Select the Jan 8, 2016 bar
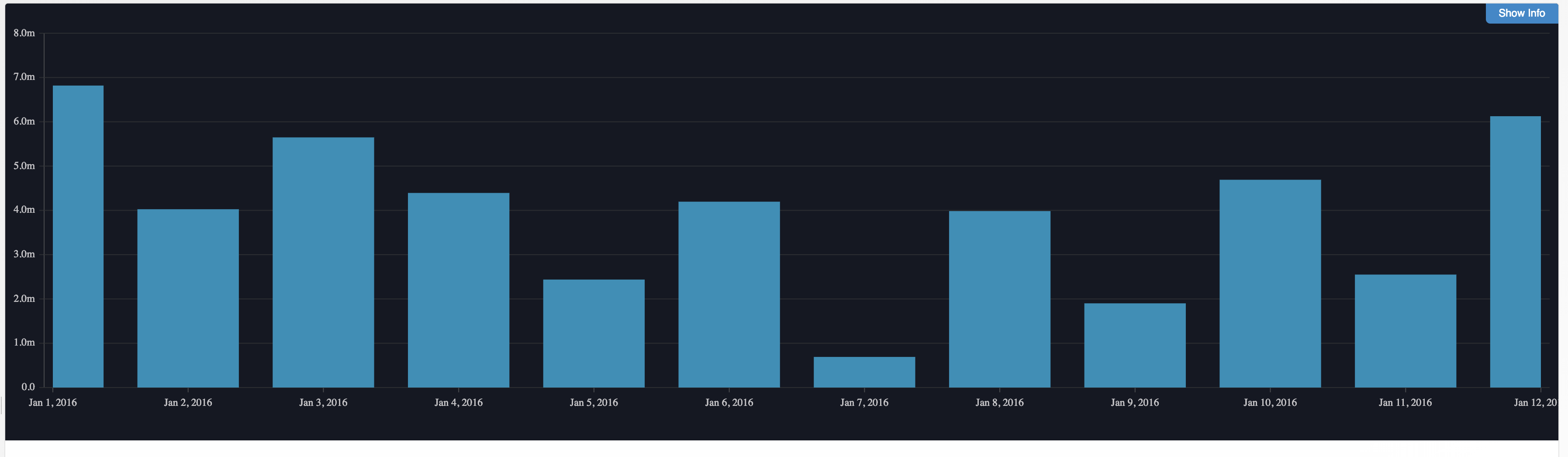The width and height of the screenshot is (1568, 457). click(x=999, y=299)
